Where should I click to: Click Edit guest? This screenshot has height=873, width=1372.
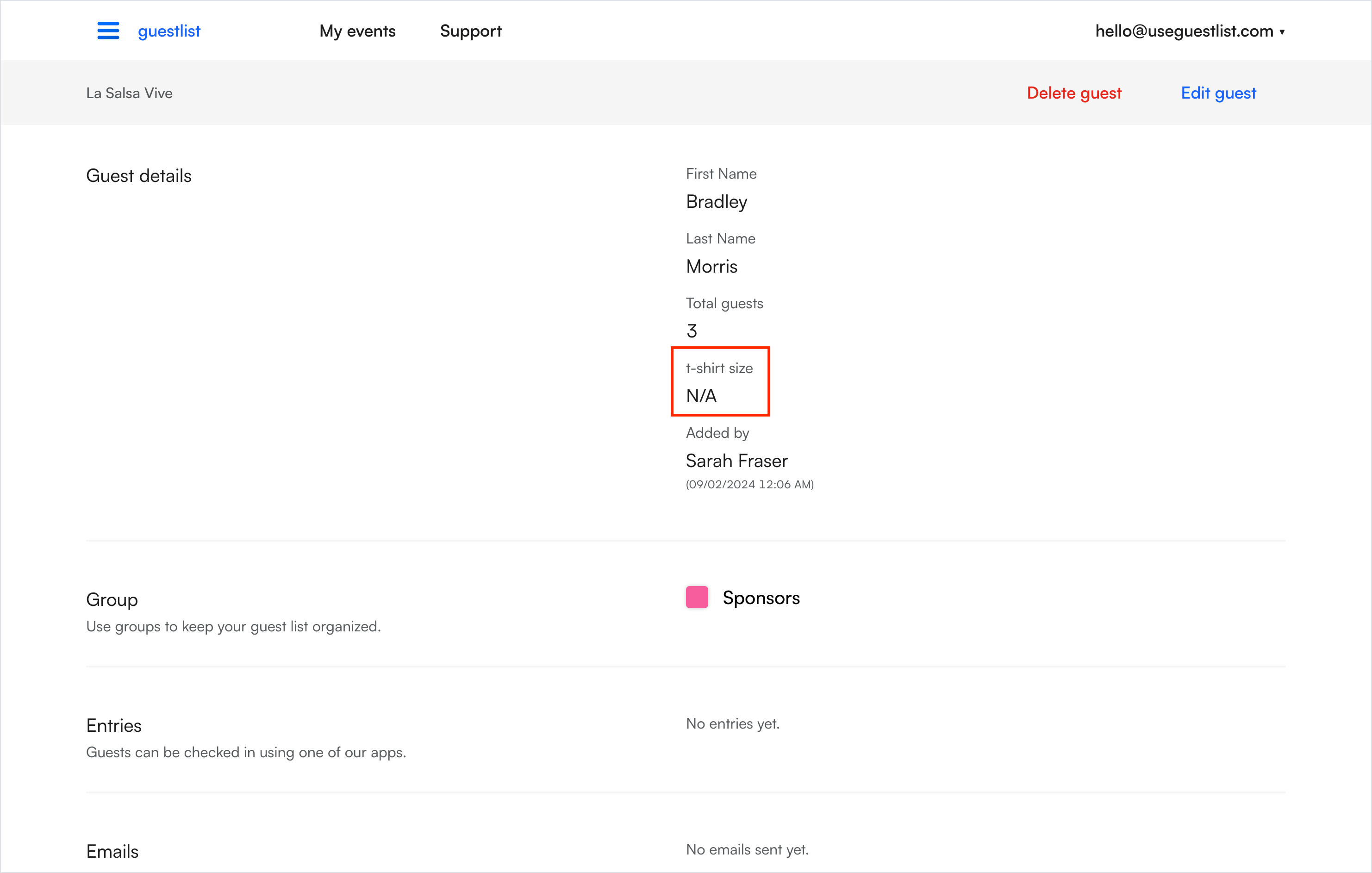(1218, 93)
